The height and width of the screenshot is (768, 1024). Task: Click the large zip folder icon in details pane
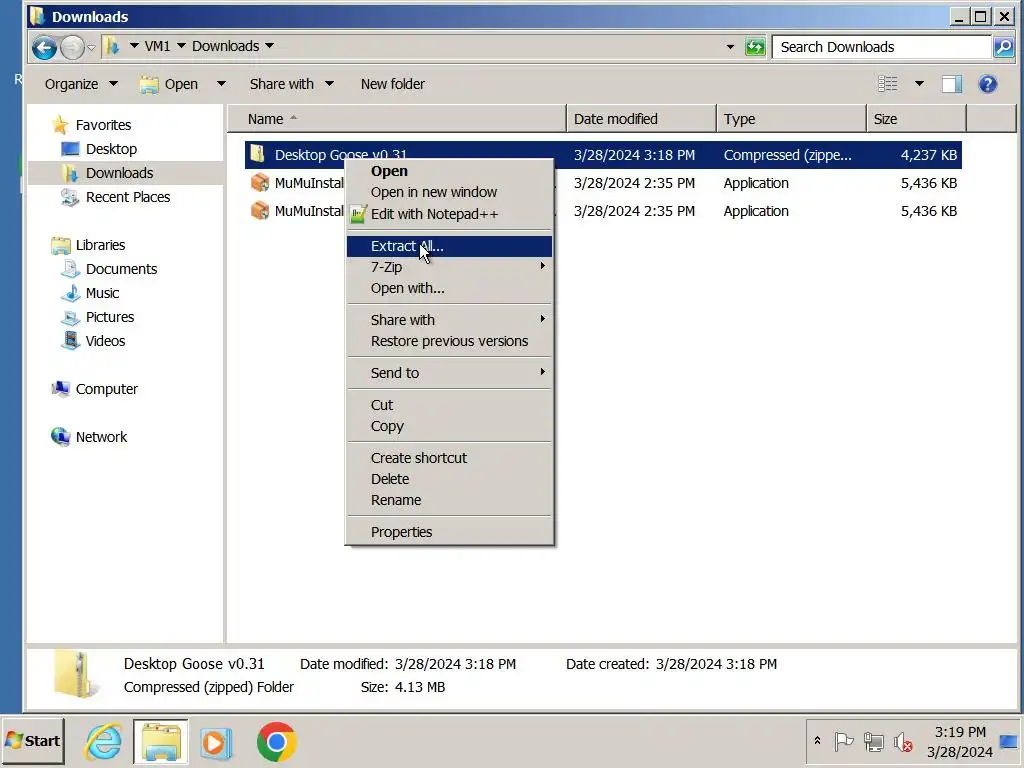(77, 675)
